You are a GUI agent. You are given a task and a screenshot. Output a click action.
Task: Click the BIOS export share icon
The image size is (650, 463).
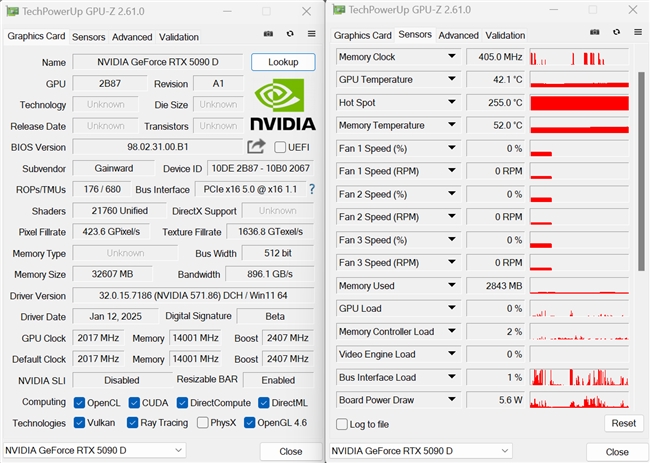[x=256, y=148]
